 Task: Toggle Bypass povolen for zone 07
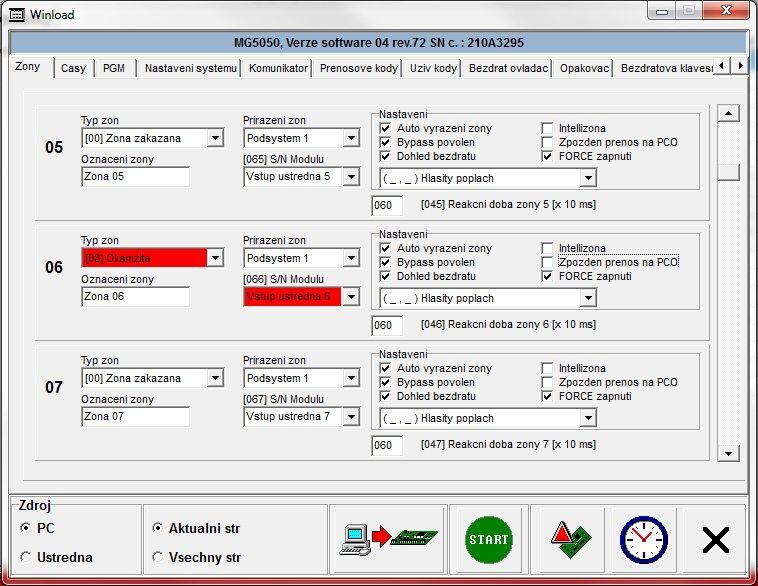(x=385, y=382)
